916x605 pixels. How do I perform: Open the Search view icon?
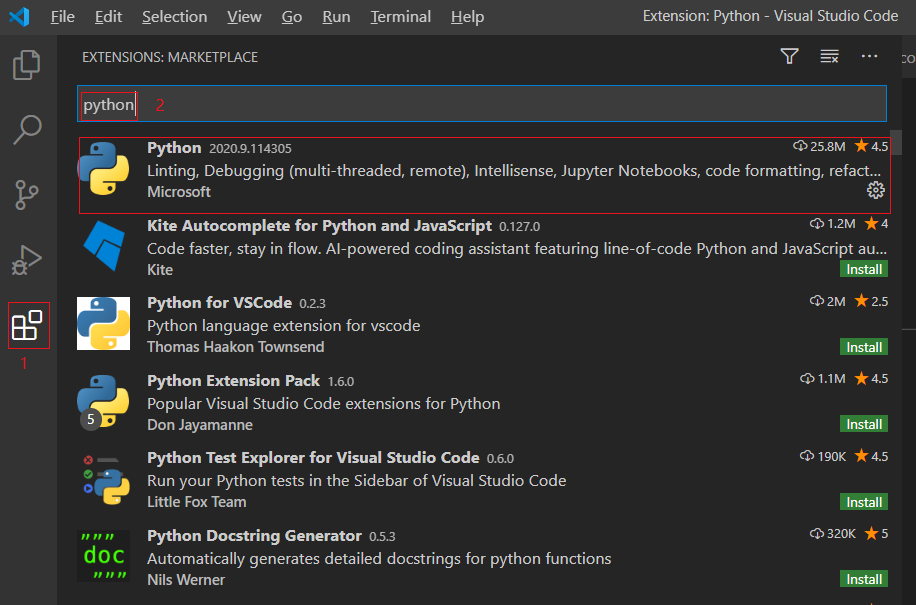[x=26, y=130]
